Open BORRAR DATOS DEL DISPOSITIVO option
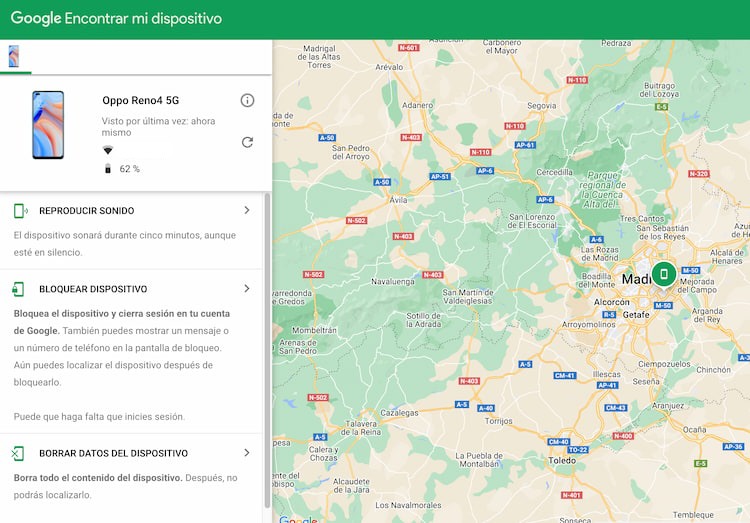The height and width of the screenshot is (523, 750). 113,453
